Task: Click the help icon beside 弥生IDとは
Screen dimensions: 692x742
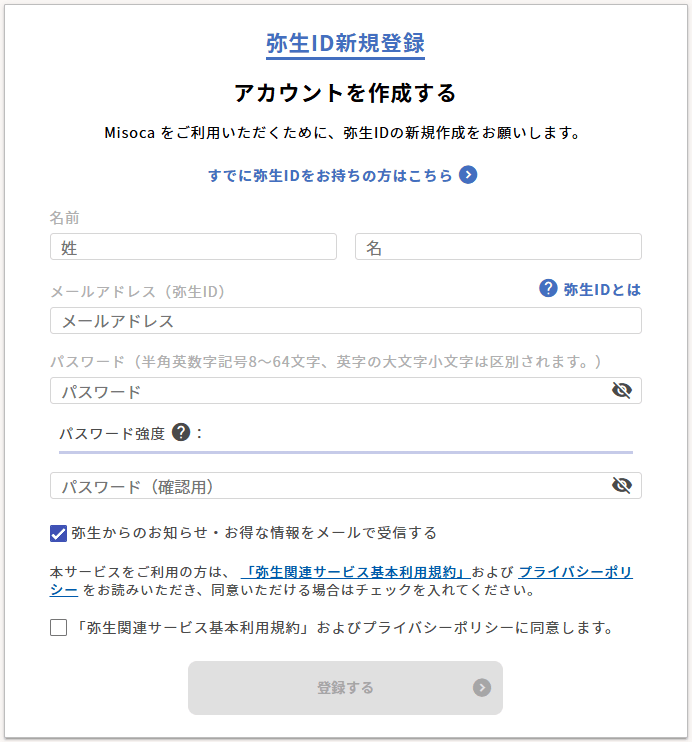Action: pyautogui.click(x=548, y=289)
